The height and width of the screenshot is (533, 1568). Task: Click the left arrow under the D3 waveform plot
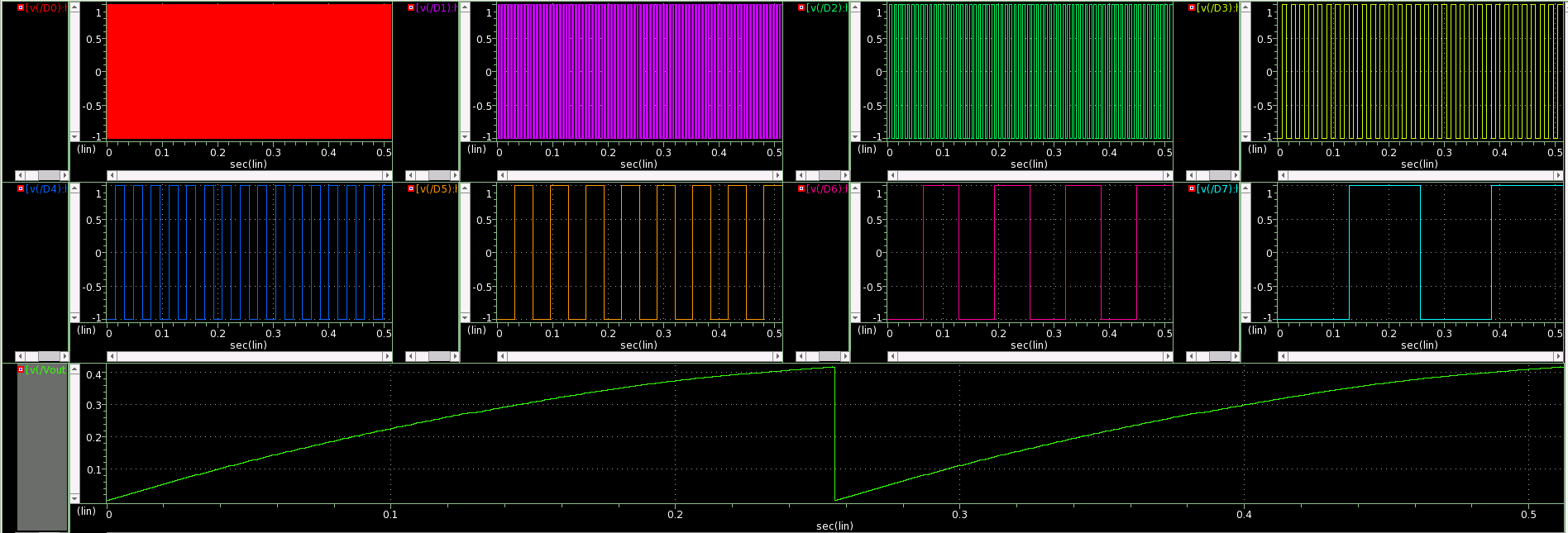point(1283,175)
